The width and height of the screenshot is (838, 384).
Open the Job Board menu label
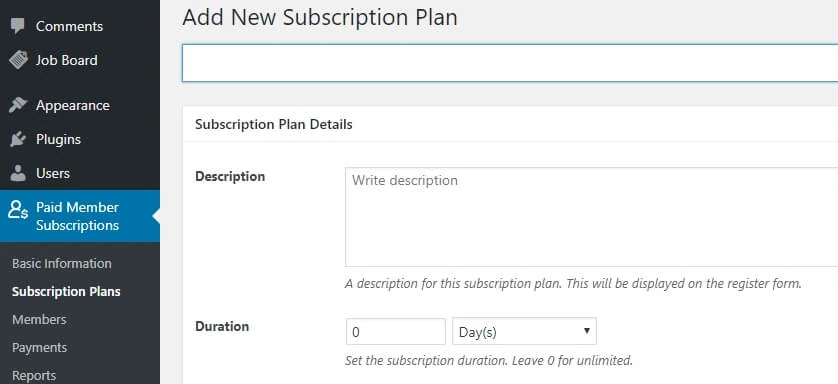click(x=67, y=60)
